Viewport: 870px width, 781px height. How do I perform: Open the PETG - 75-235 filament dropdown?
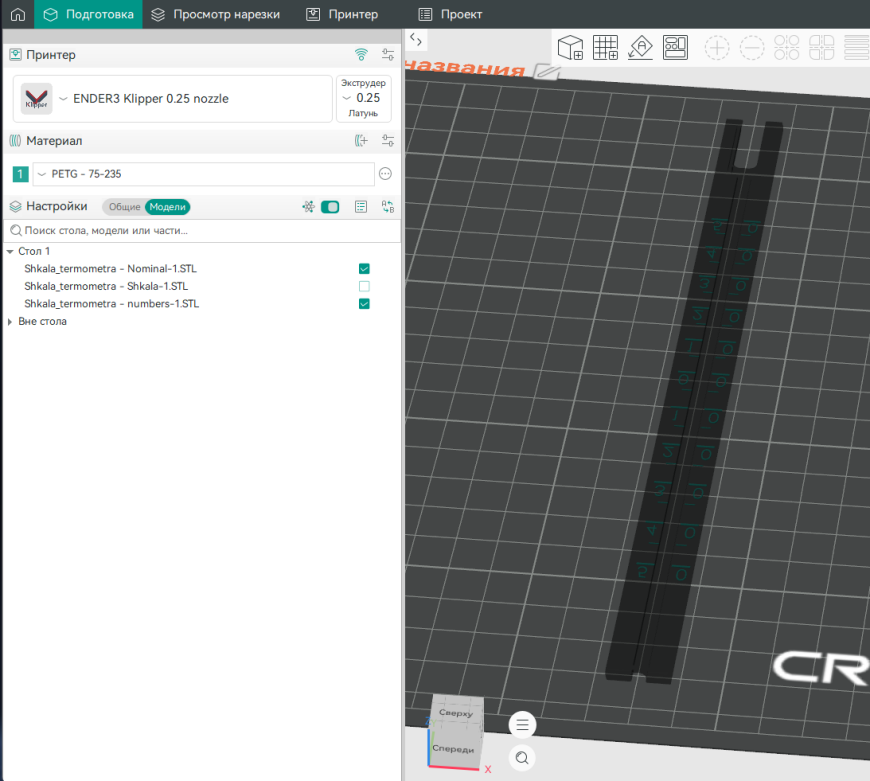tap(204, 174)
